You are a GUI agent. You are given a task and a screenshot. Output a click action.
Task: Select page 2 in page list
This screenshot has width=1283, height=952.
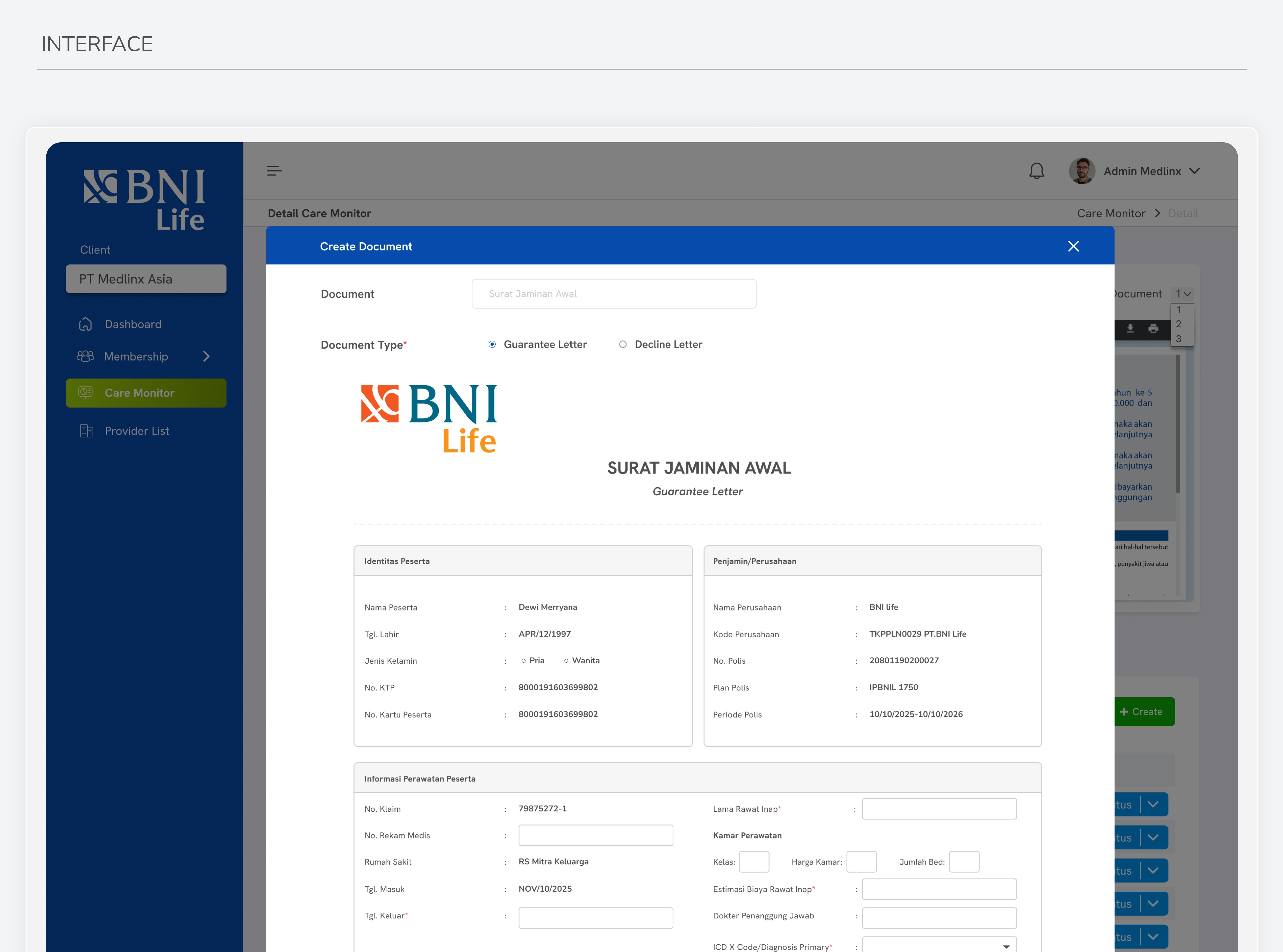pos(1179,324)
